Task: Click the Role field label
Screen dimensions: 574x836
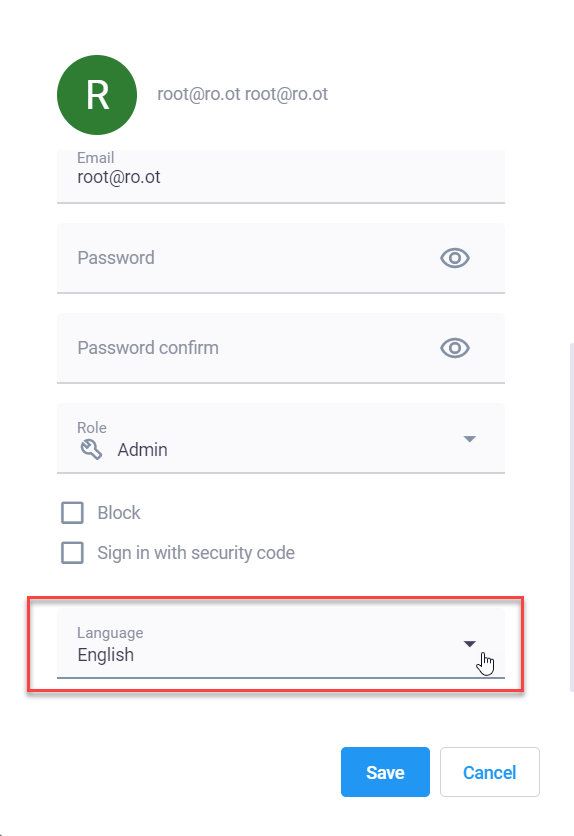Action: pyautogui.click(x=92, y=428)
